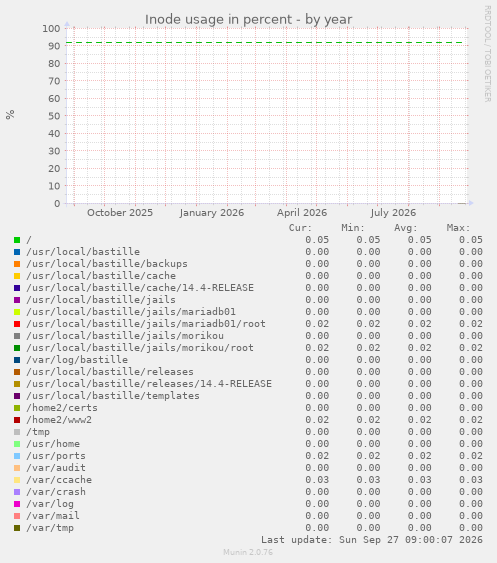This screenshot has height=563, width=497.
Task: Click the October 2025 axis label
Action: pos(120,213)
